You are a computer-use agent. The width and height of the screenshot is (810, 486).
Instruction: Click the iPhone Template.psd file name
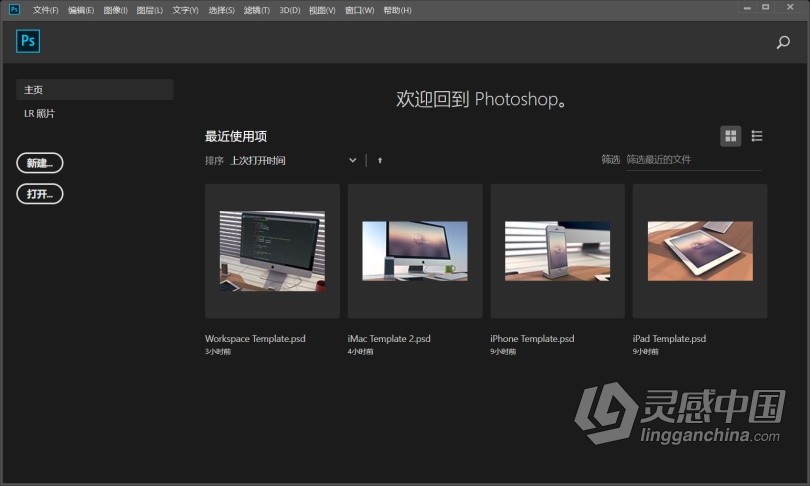(x=532, y=339)
